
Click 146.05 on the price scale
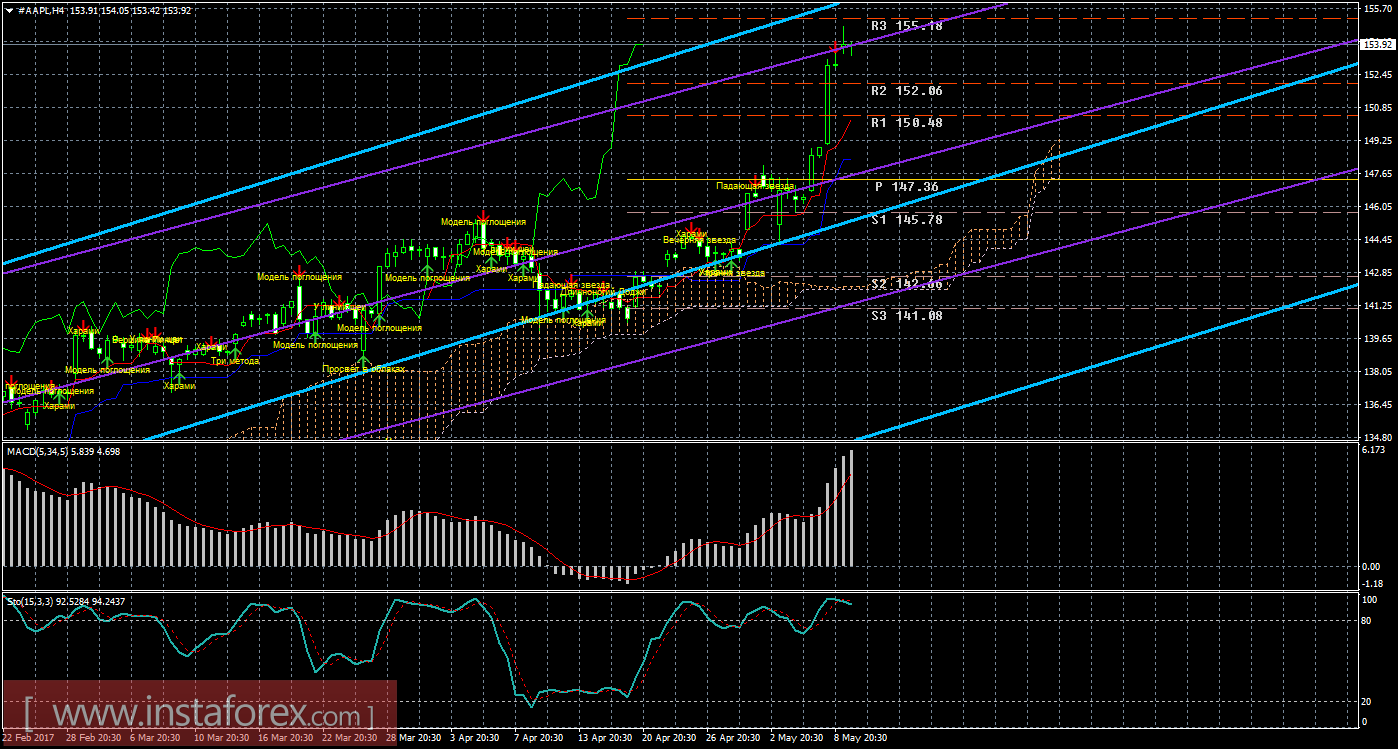tap(1379, 207)
